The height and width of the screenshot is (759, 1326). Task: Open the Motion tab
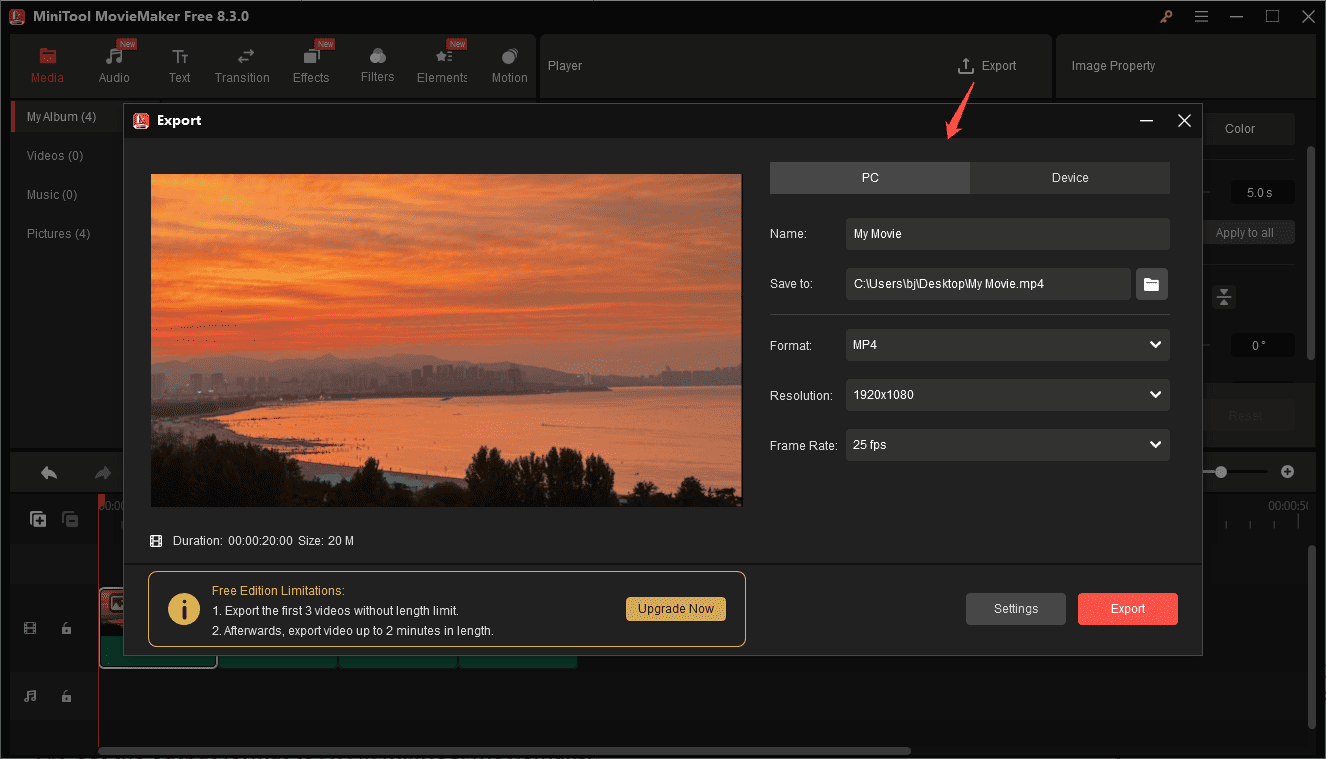click(509, 65)
